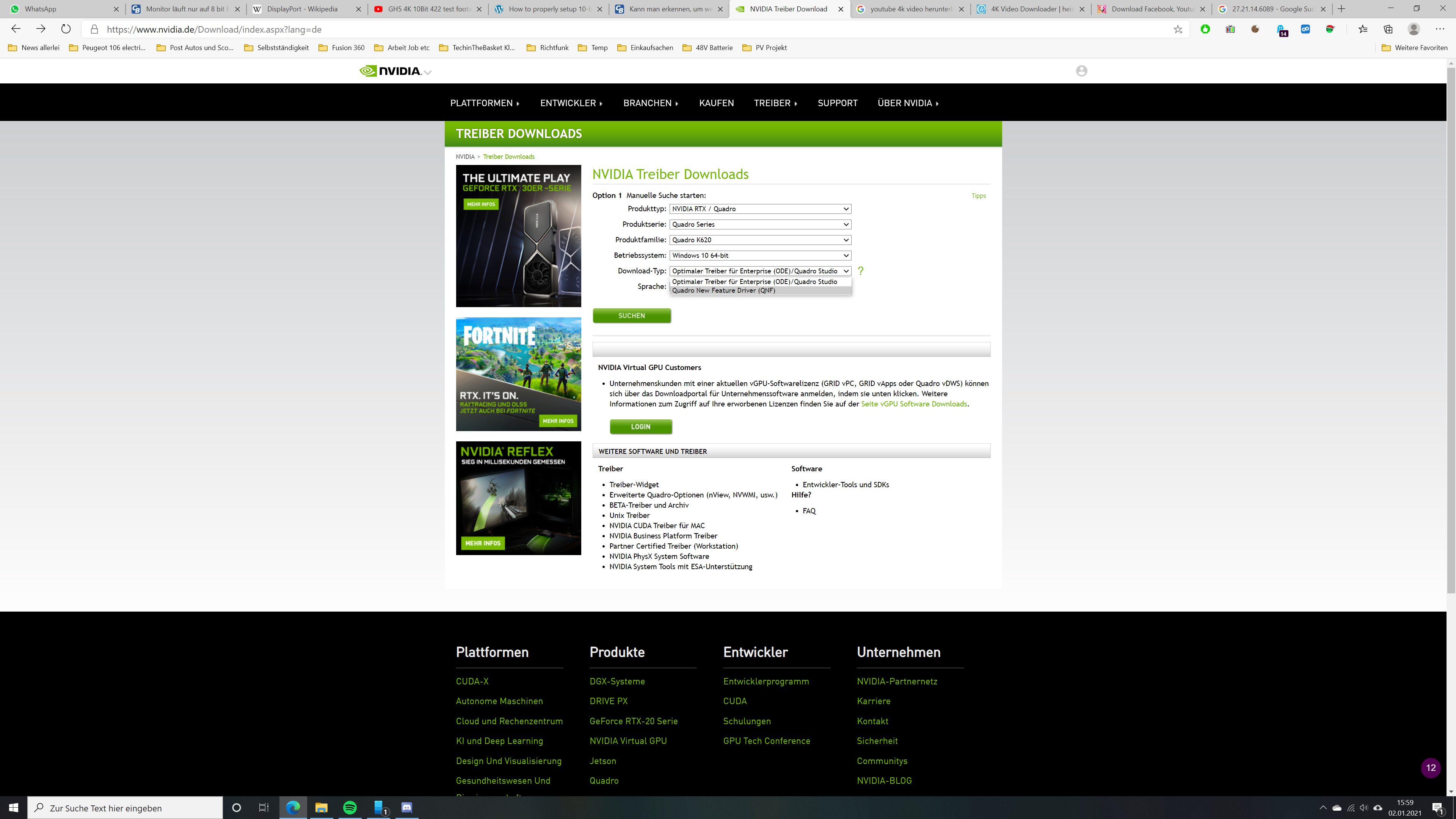Screen dimensions: 1456x819
Task: Select Quadro New Feature Driver (QNF) option
Action: (723, 290)
